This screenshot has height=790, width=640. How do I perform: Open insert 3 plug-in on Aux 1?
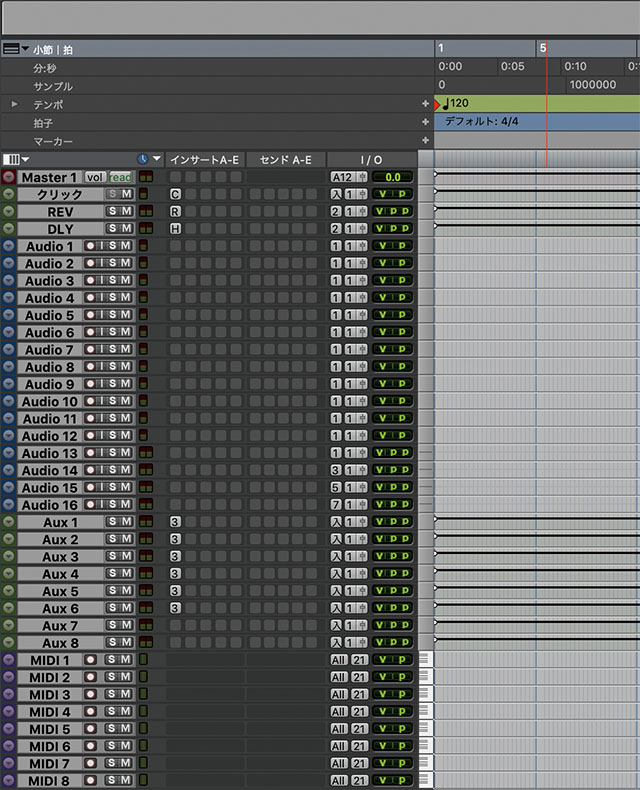tap(175, 522)
